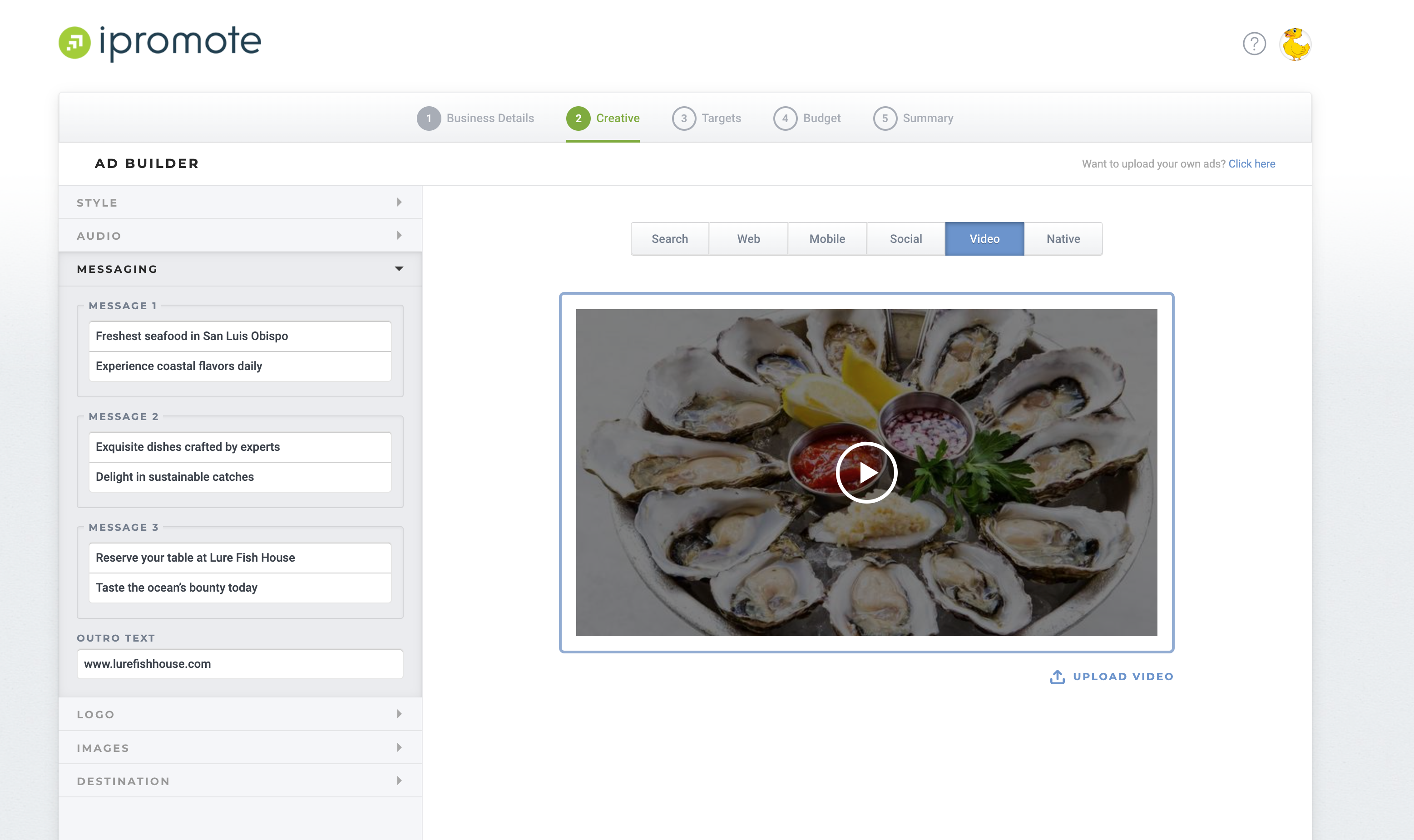This screenshot has width=1414, height=840.
Task: Click the iPromote logo
Action: 160,41
